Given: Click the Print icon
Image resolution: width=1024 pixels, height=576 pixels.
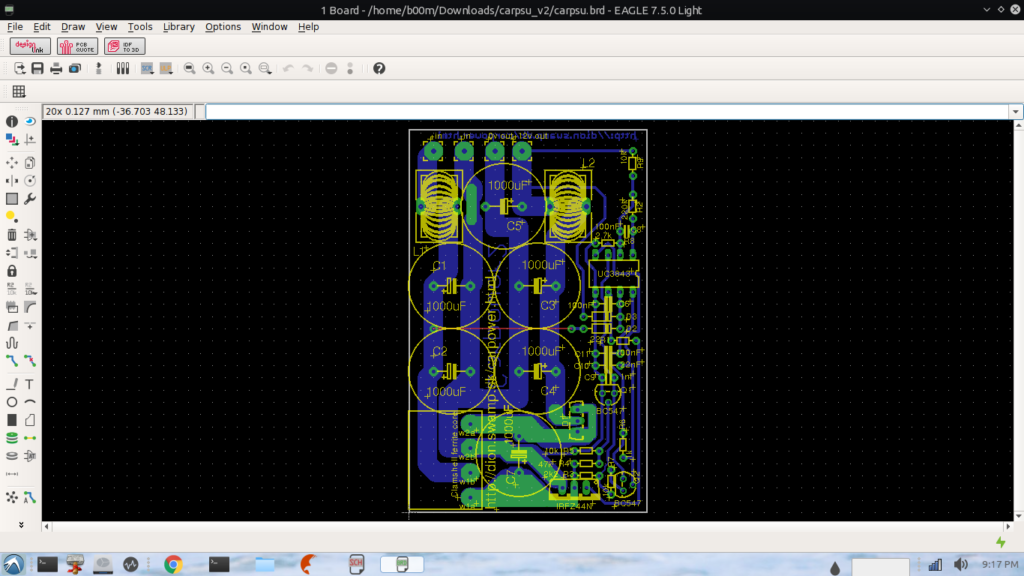Looking at the screenshot, I should tap(56, 69).
